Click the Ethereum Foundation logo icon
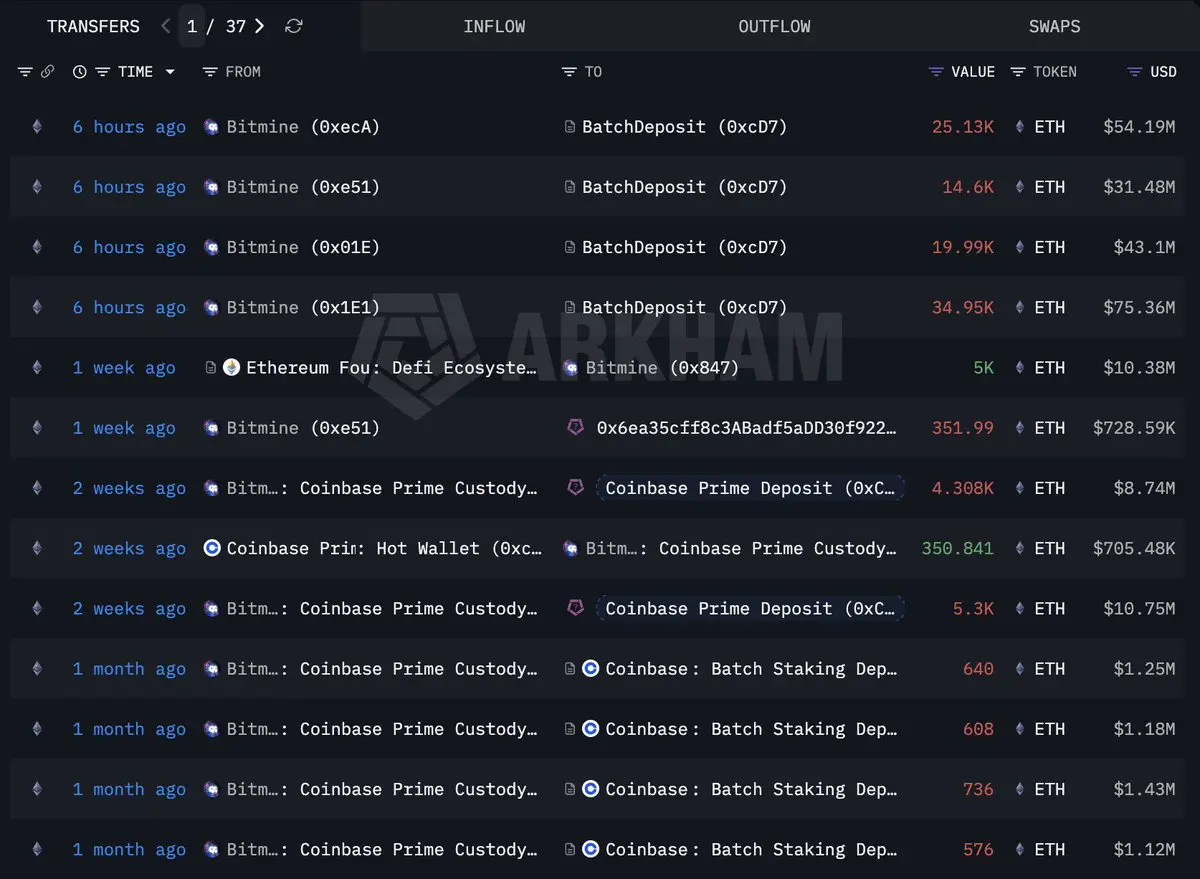 231,367
